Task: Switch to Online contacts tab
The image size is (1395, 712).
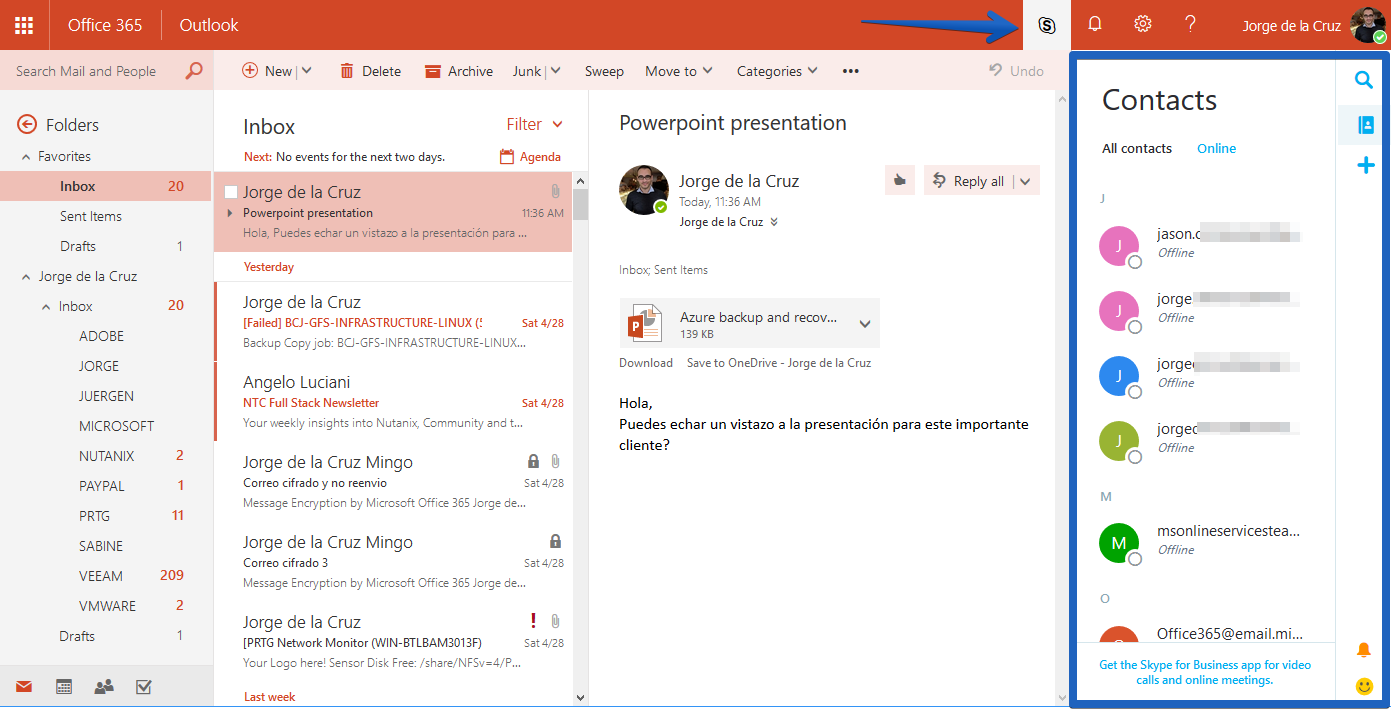Action: pyautogui.click(x=1217, y=148)
